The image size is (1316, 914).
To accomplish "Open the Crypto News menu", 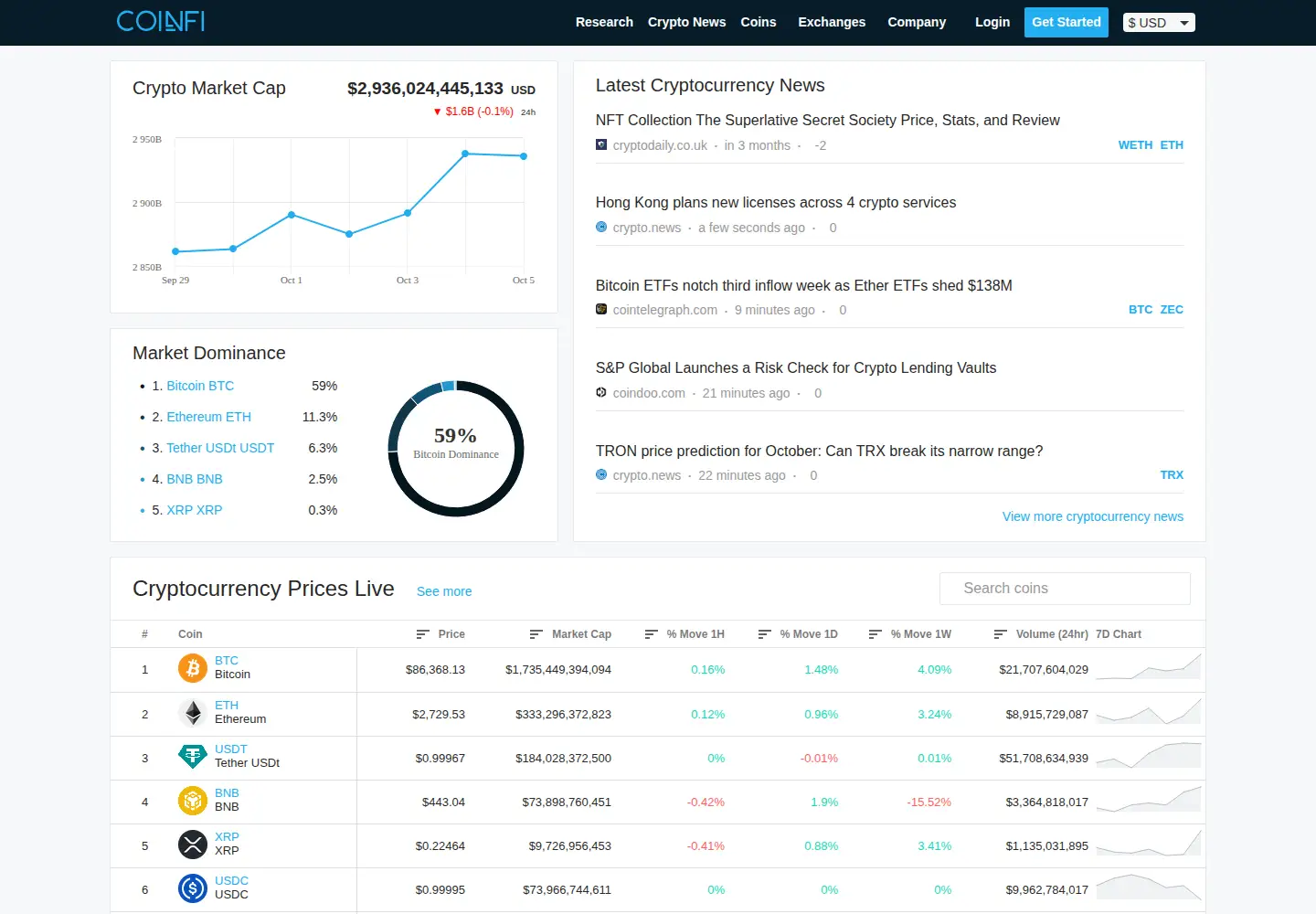I will [686, 22].
